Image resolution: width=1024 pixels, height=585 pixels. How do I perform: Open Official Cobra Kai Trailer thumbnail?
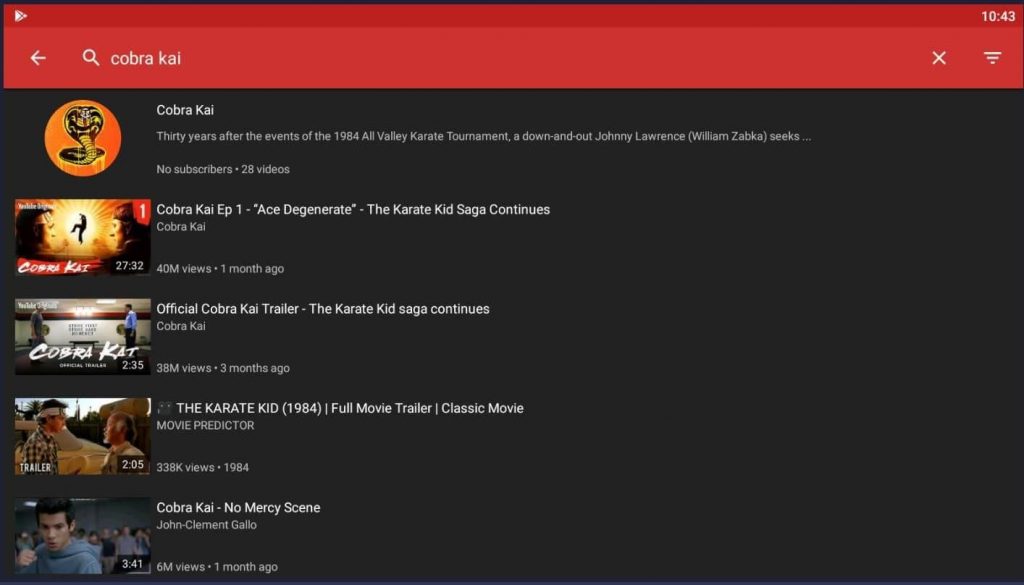coord(83,337)
